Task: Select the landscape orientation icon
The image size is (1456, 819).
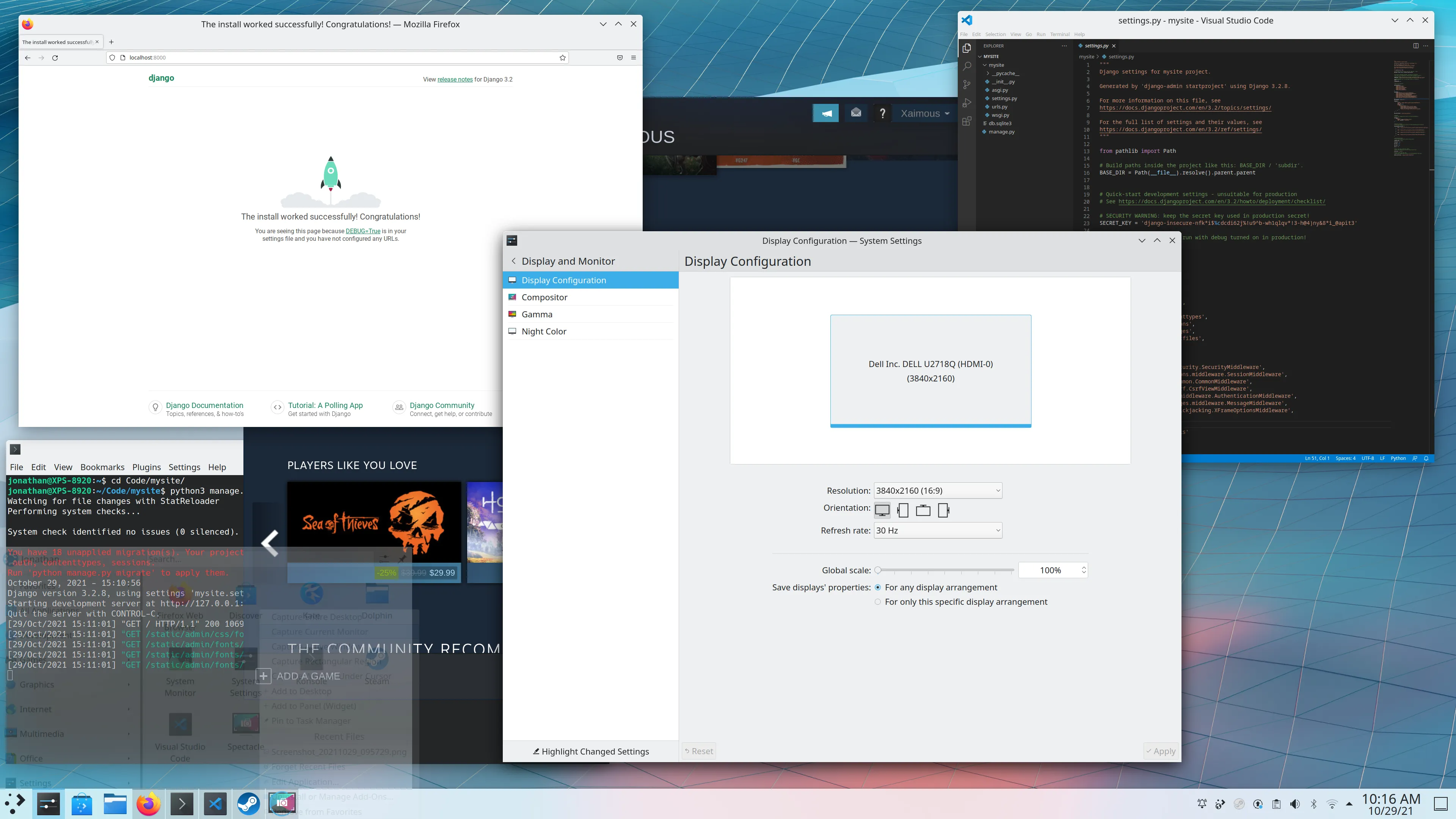Action: pyautogui.click(x=883, y=510)
